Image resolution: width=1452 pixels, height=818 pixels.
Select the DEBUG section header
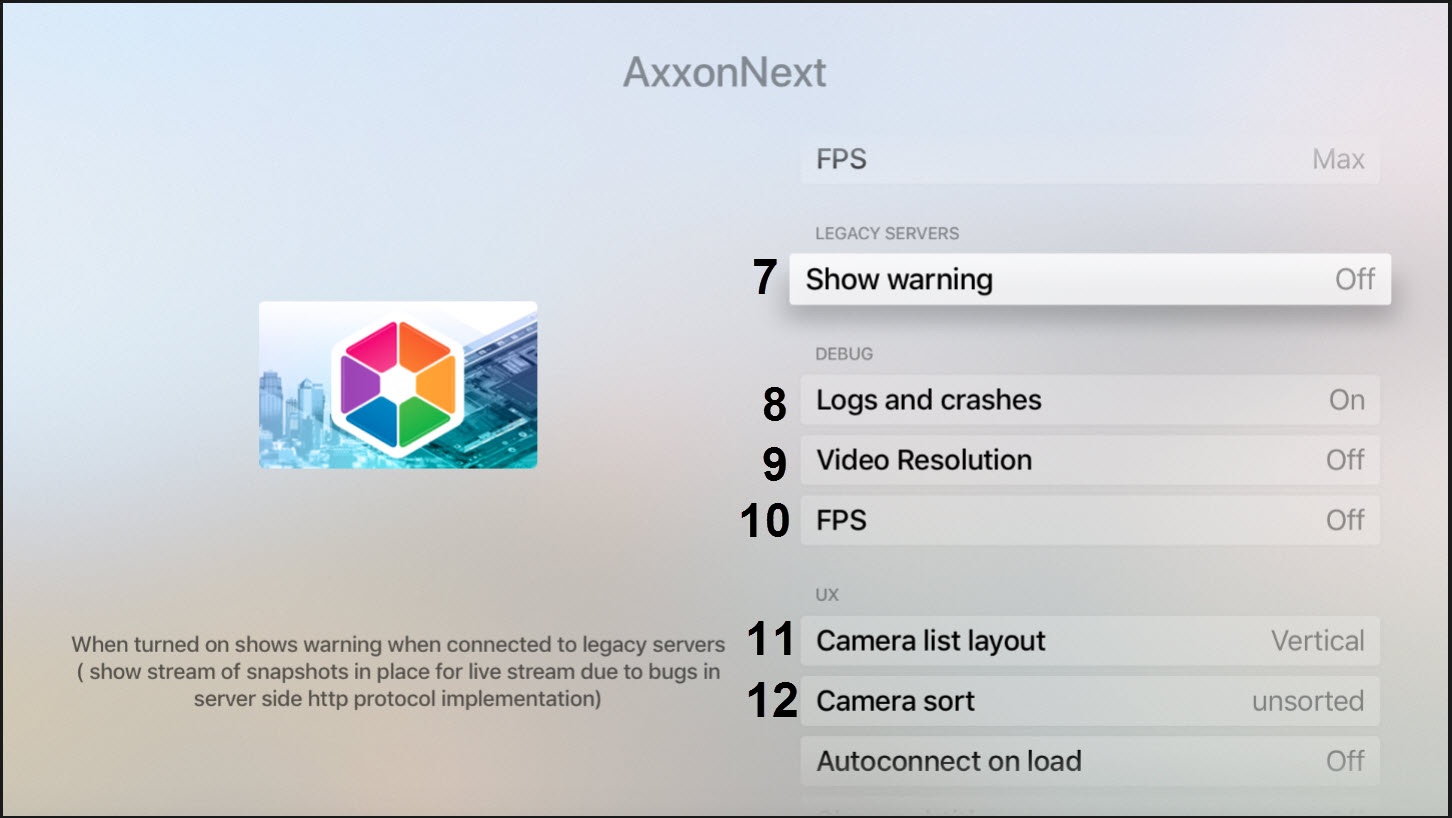(844, 354)
